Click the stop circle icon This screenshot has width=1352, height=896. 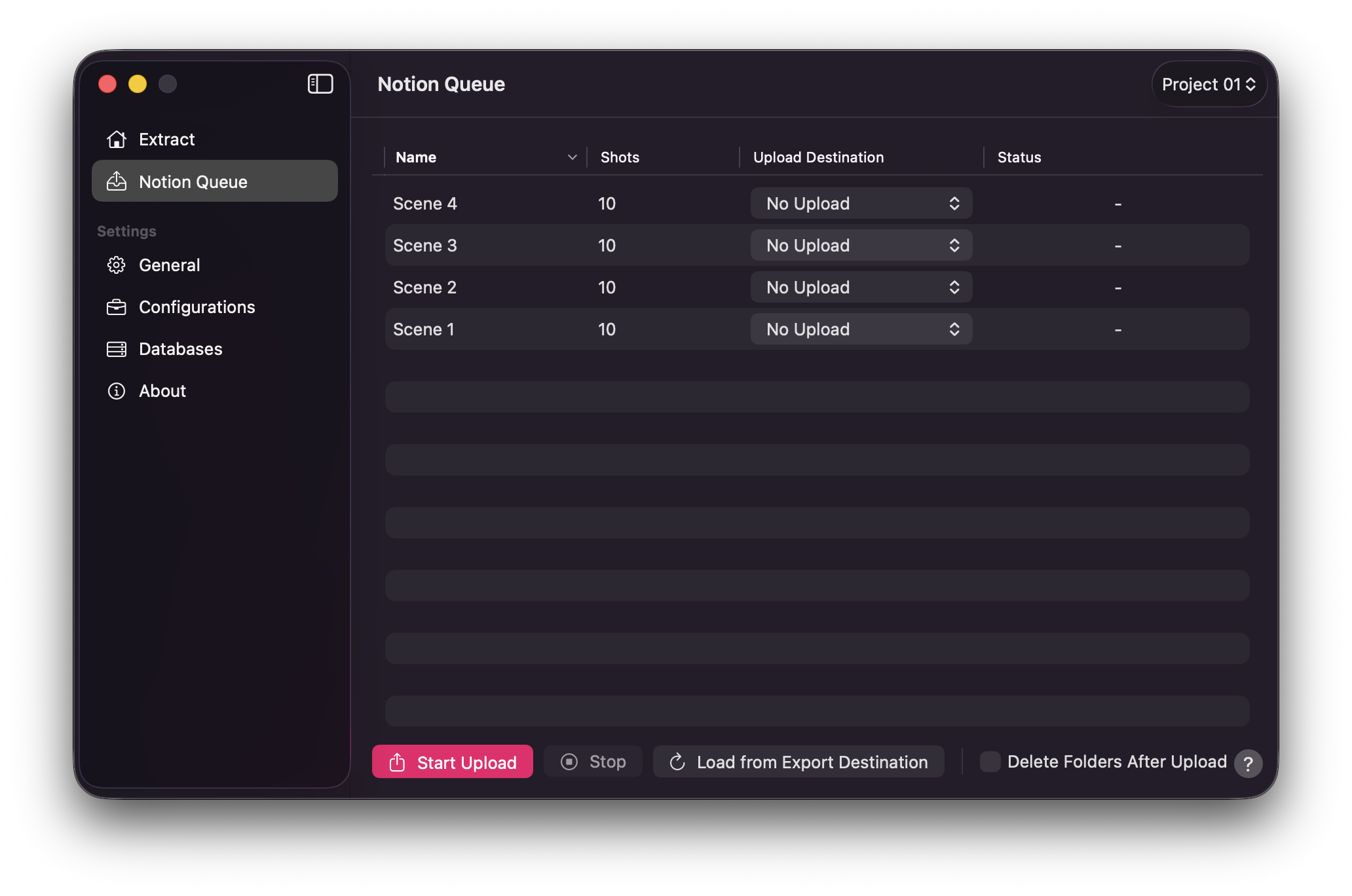pos(569,762)
